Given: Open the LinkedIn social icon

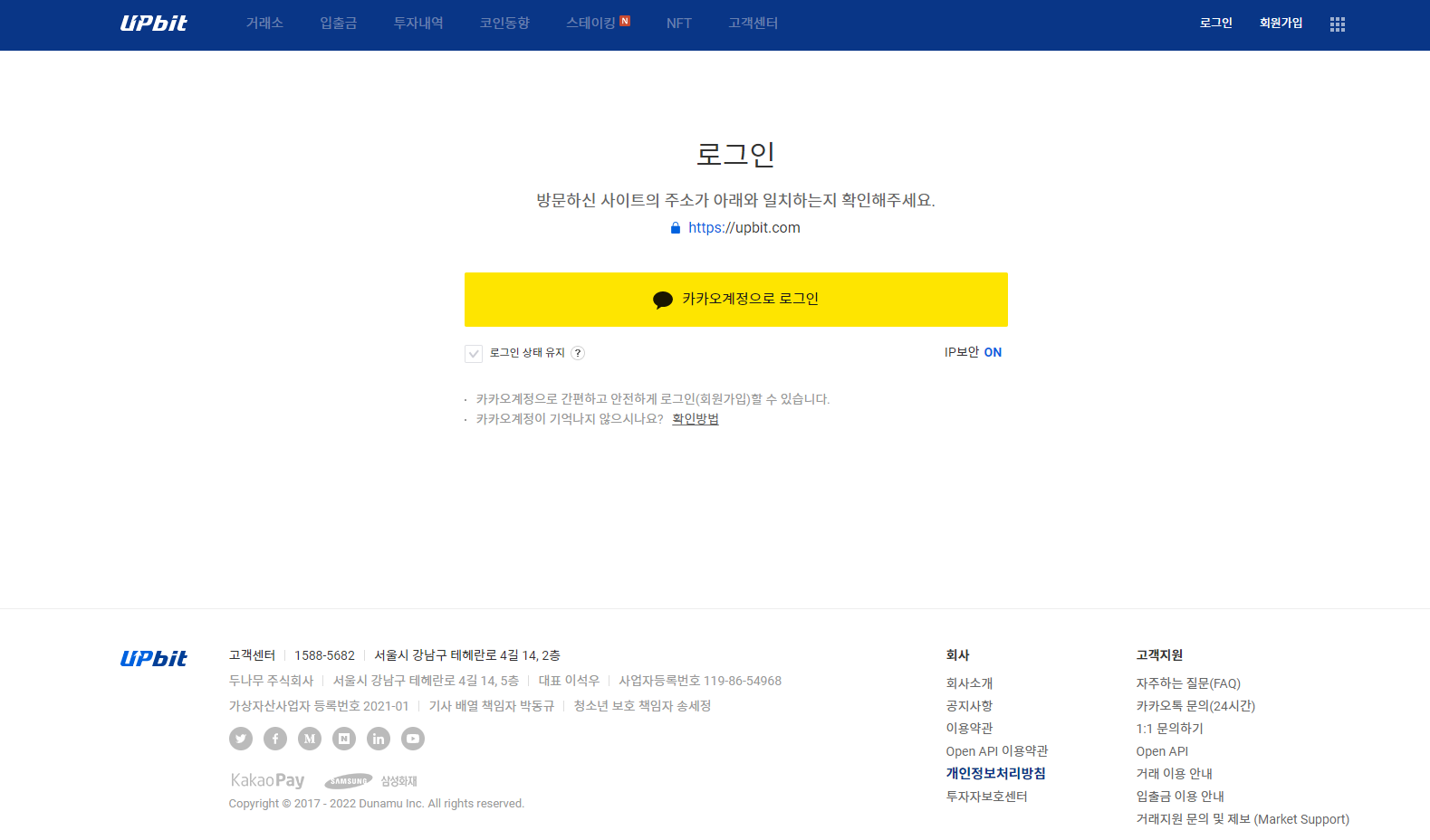Looking at the screenshot, I should click(379, 739).
